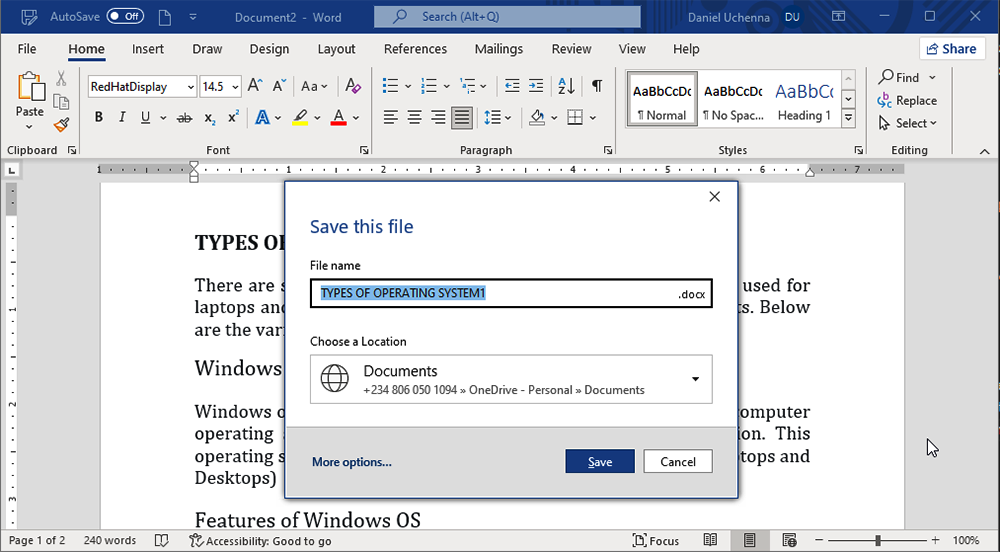Screen dimensions: 1000x552
Task: Click Decrease Indent icon
Action: 511,85
